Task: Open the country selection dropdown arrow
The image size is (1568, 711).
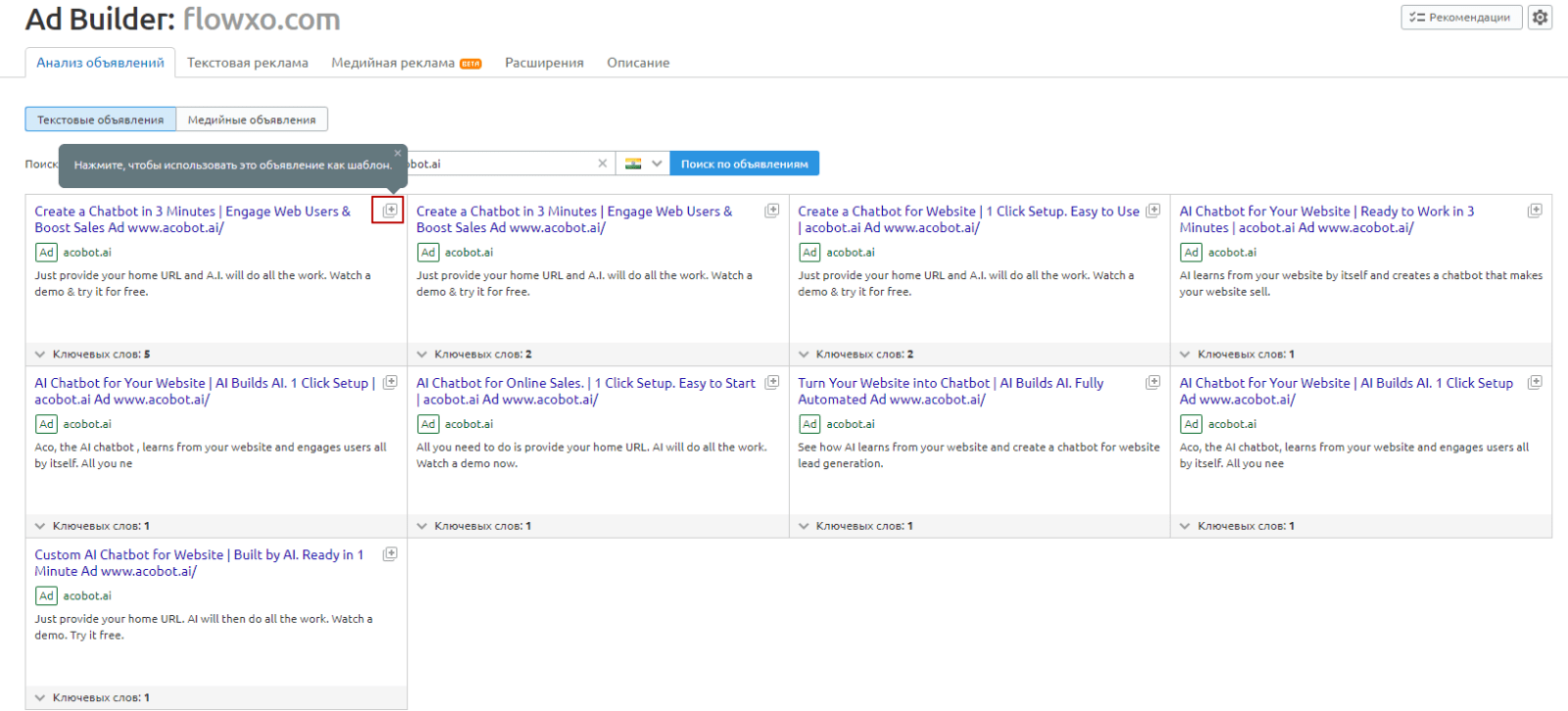Action: (657, 164)
